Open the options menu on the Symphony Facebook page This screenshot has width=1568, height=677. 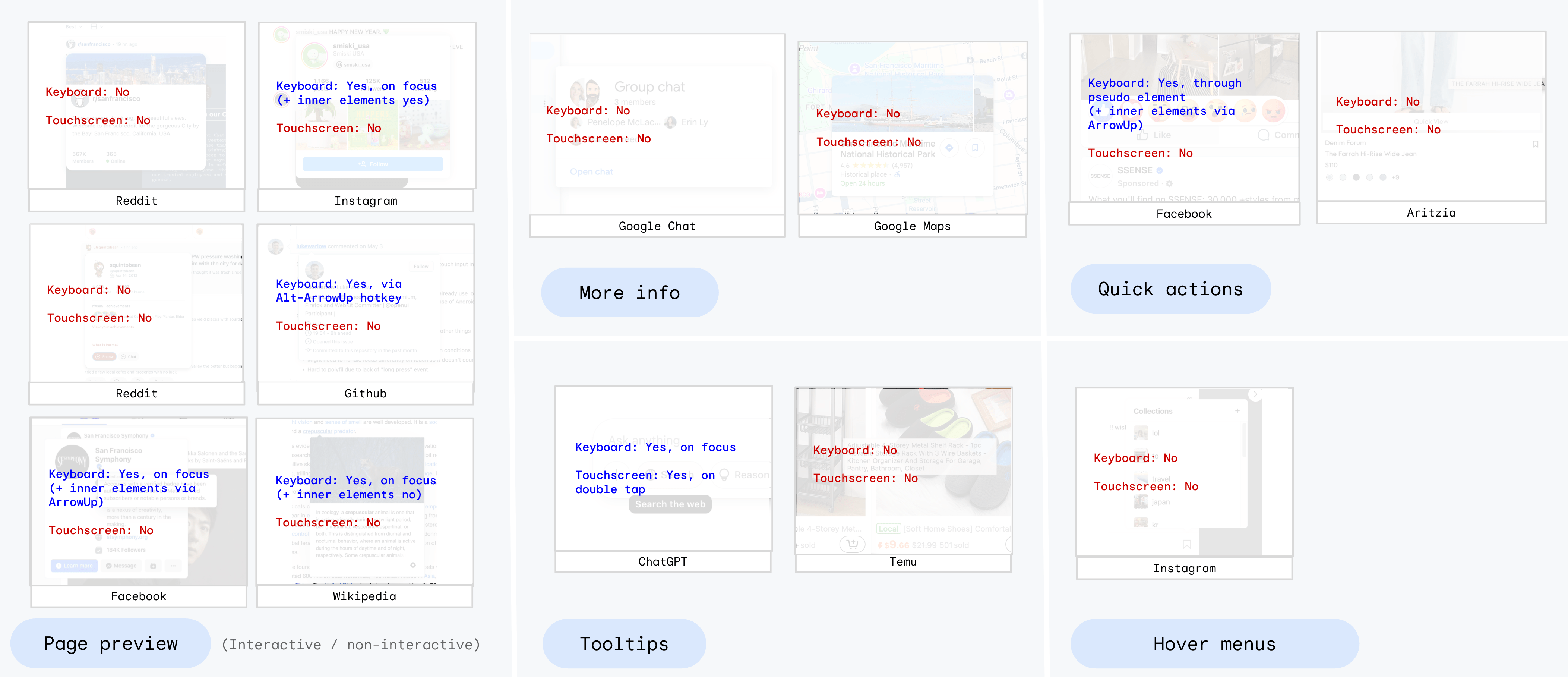(174, 566)
